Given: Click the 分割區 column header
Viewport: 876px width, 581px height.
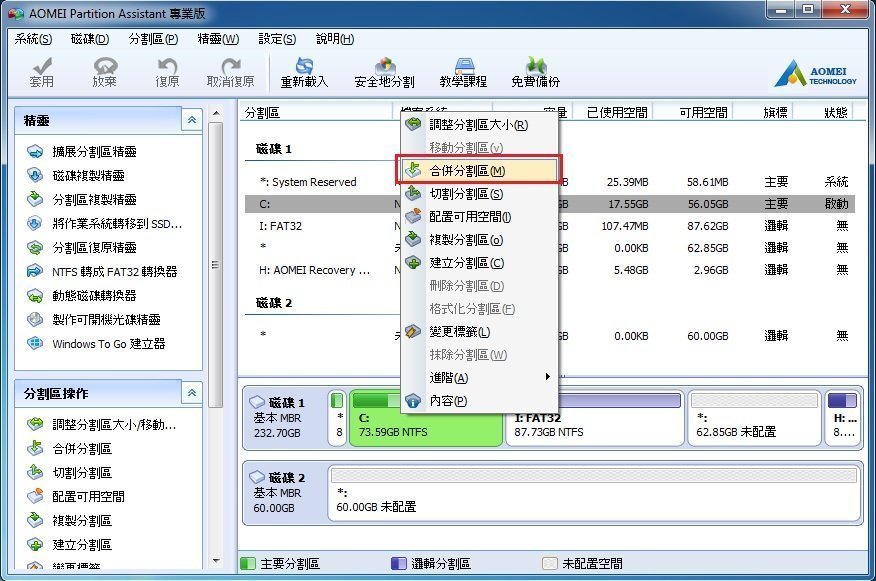Looking at the screenshot, I should 318,112.
